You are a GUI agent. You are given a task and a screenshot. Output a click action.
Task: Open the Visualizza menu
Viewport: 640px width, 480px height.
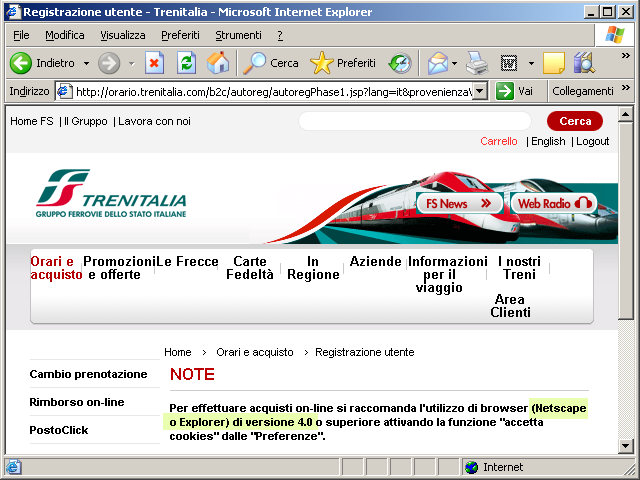(x=122, y=35)
